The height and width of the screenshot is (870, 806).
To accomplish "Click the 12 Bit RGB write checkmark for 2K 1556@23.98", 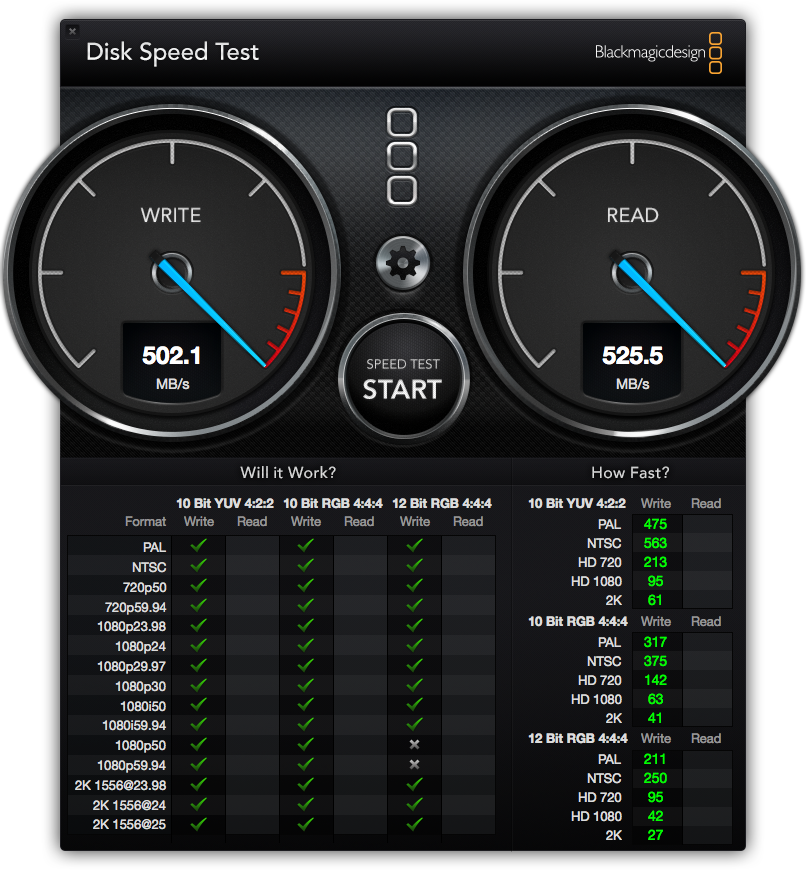I will click(414, 785).
